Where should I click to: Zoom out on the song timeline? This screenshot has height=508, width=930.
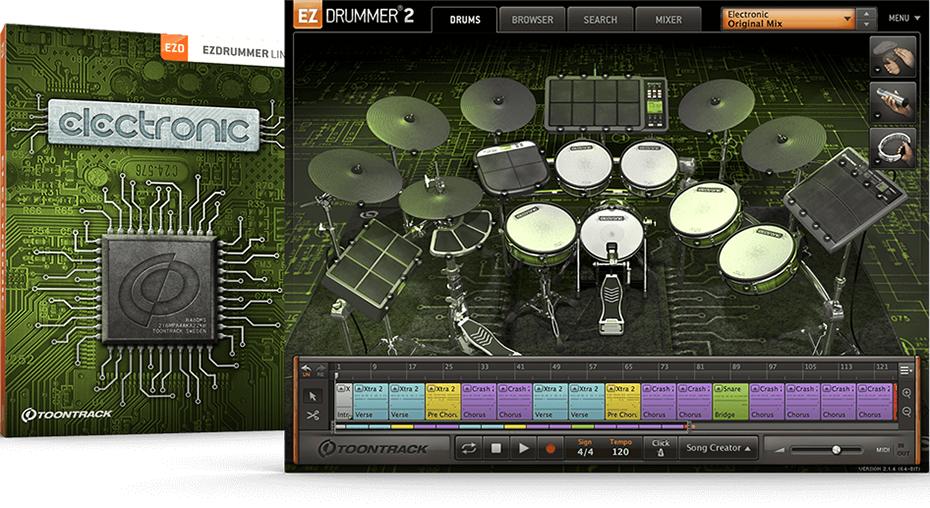(906, 411)
